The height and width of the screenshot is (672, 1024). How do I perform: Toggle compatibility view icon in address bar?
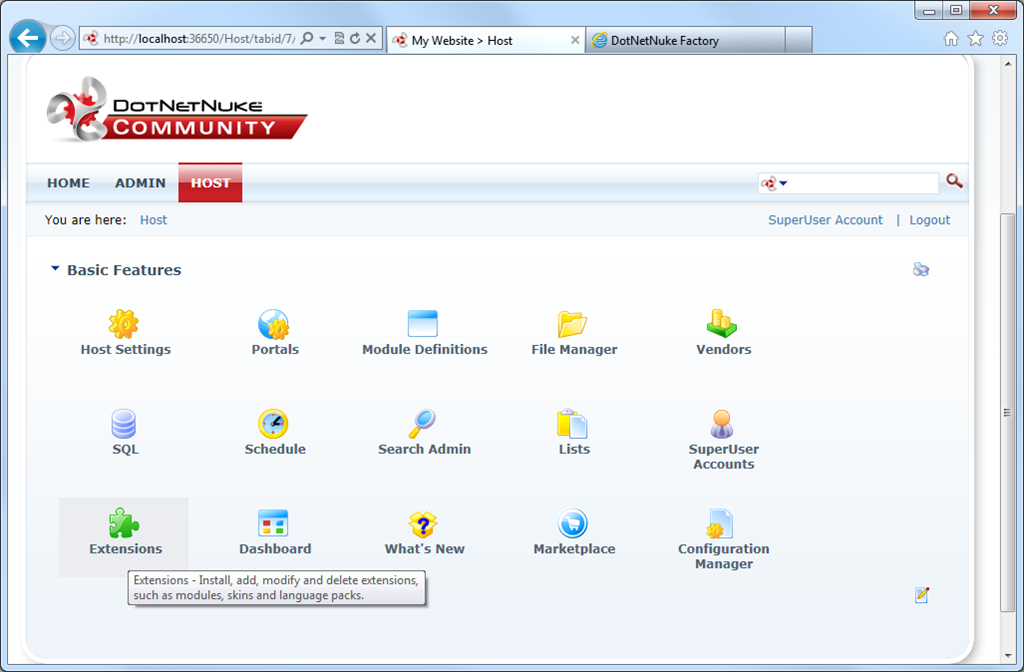pos(339,39)
